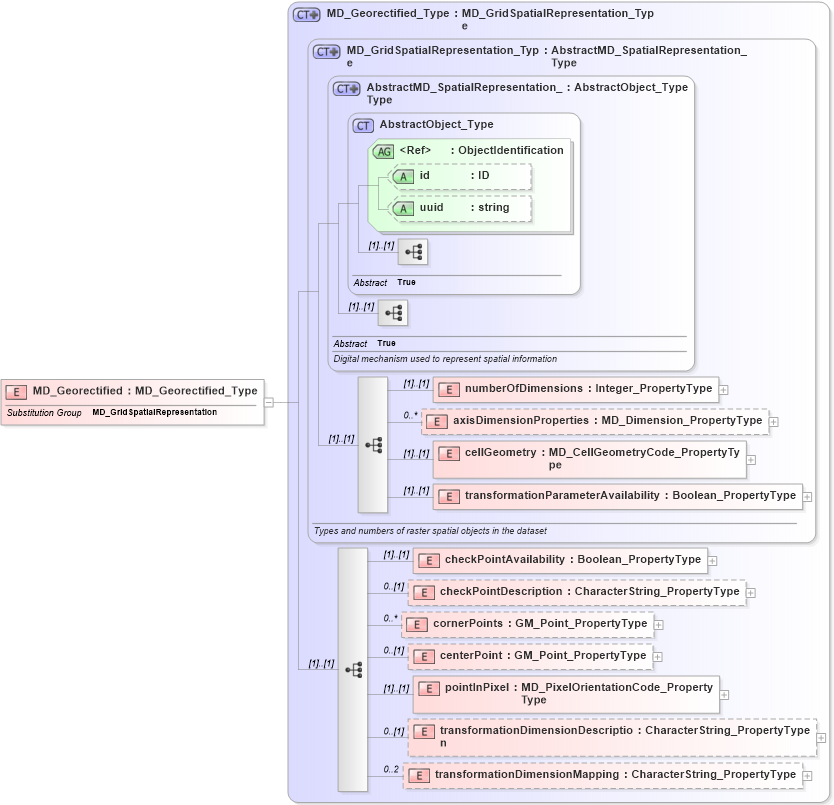Click the connector handle beside MD_Georectified box
The image size is (834, 805).
click(x=268, y=400)
